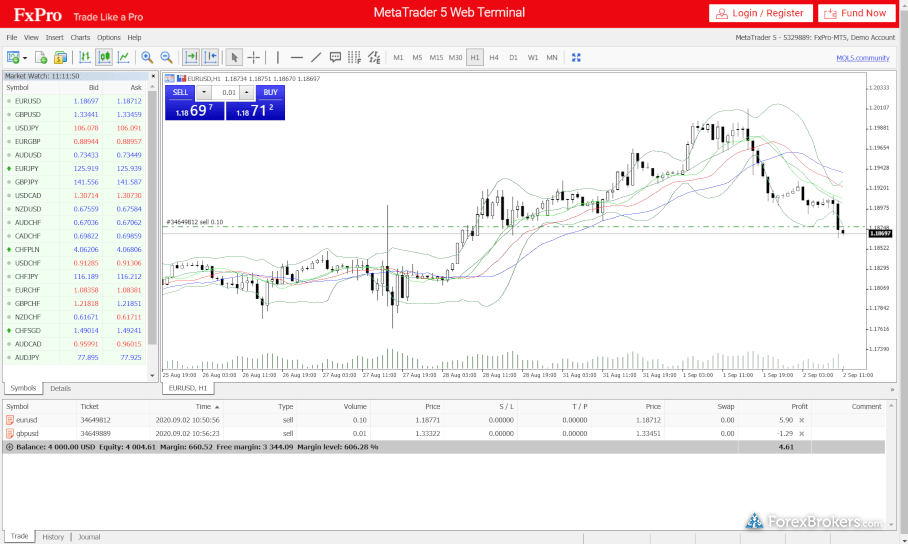
Task: Click the 0.01 volume input field
Action: [x=226, y=93]
